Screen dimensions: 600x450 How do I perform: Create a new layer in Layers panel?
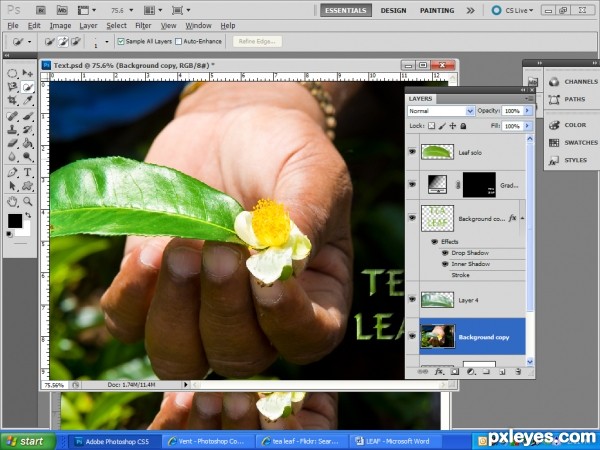(x=502, y=372)
